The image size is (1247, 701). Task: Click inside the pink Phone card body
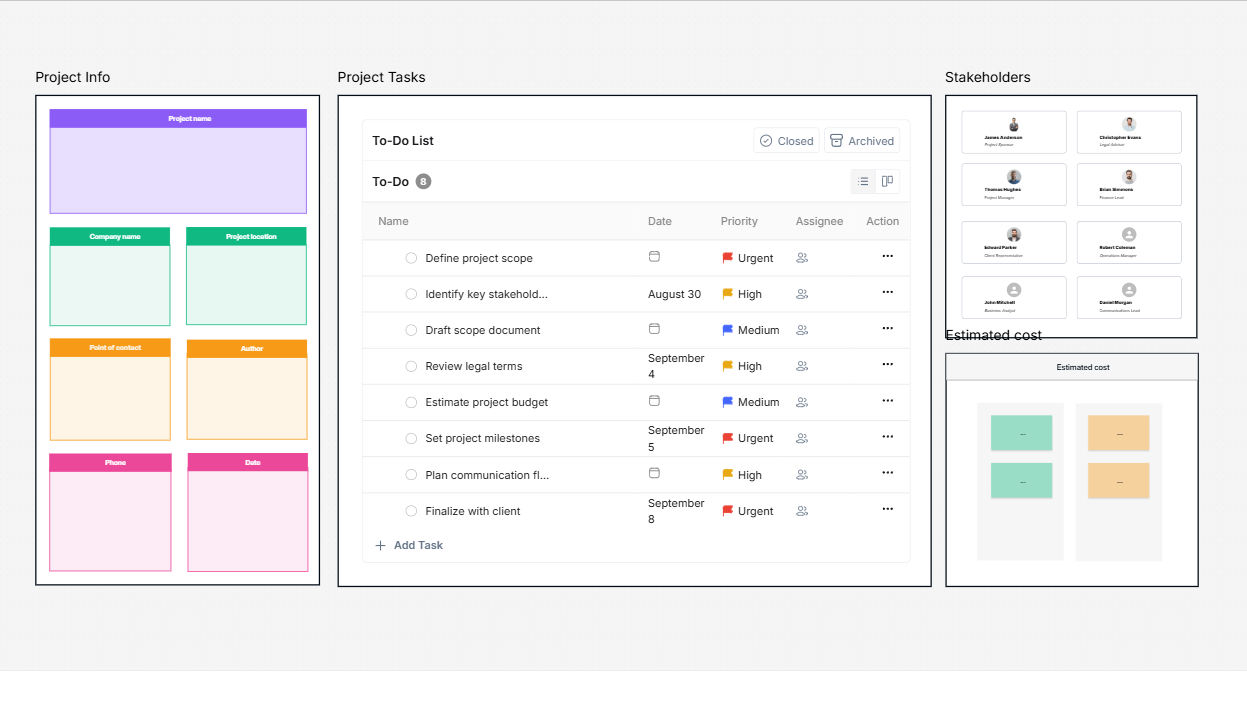tap(110, 521)
